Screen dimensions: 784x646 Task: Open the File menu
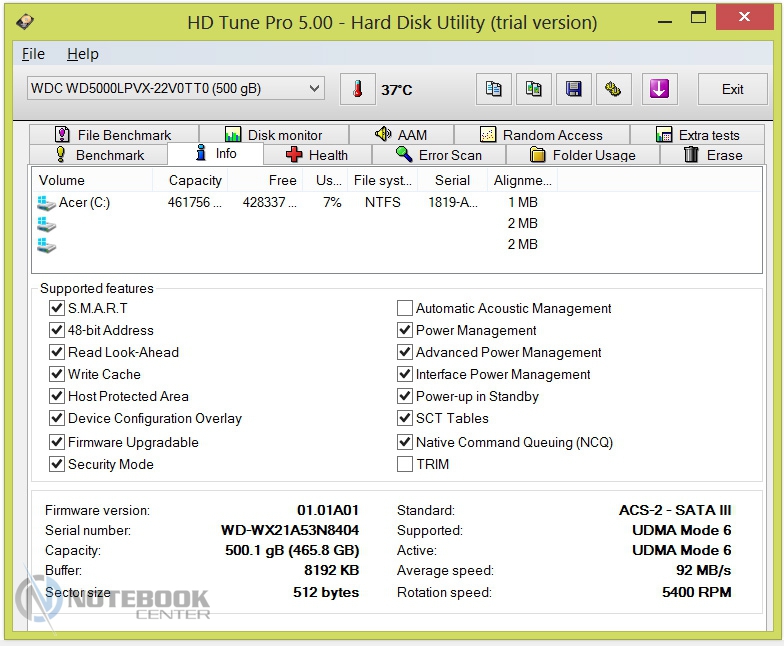coord(33,54)
